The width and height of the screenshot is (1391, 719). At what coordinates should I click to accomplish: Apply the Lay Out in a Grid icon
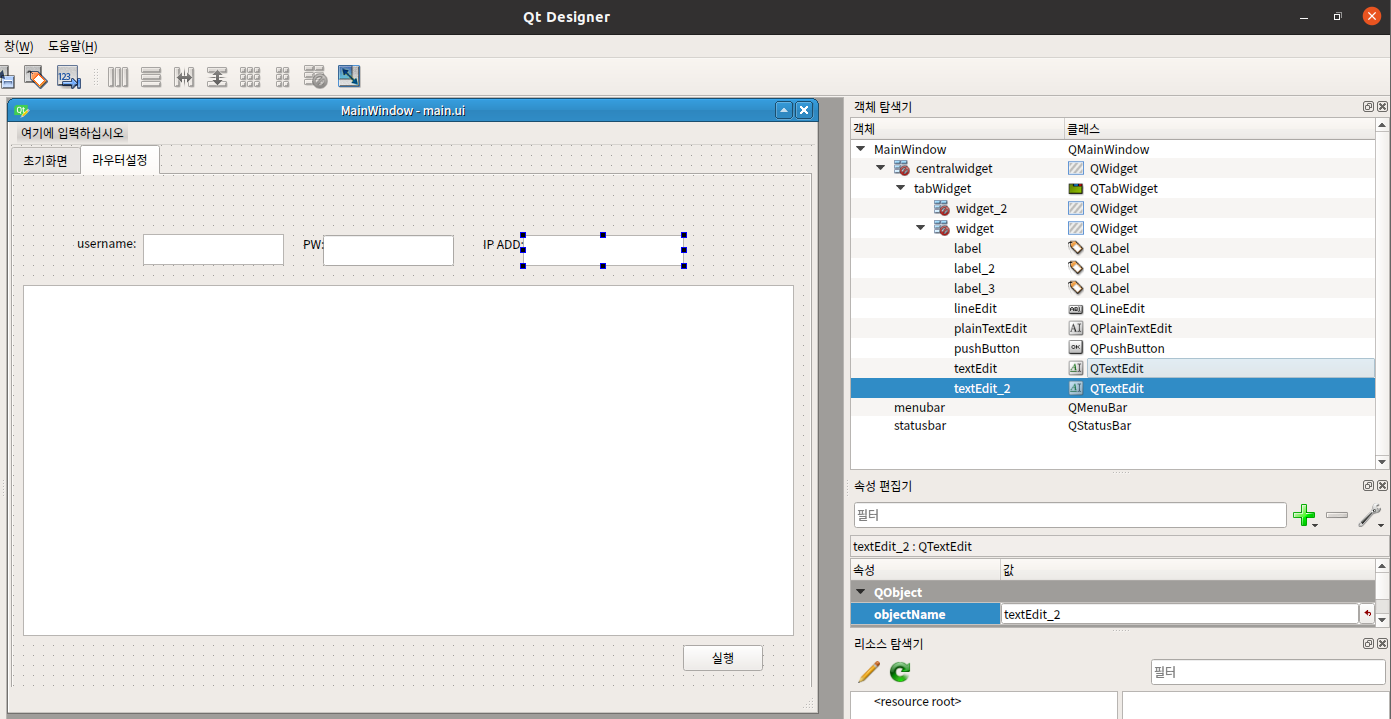click(x=250, y=77)
